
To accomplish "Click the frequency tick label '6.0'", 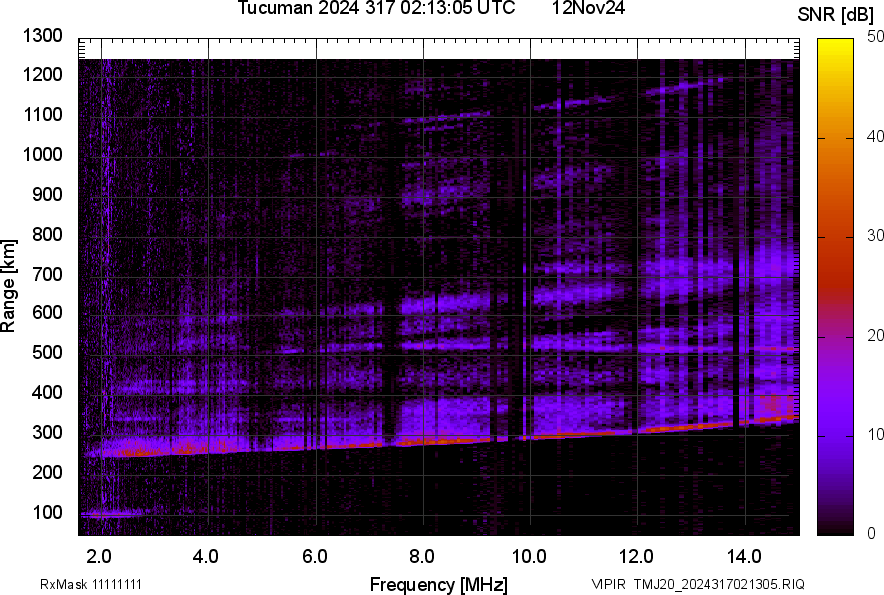I will (x=315, y=557).
